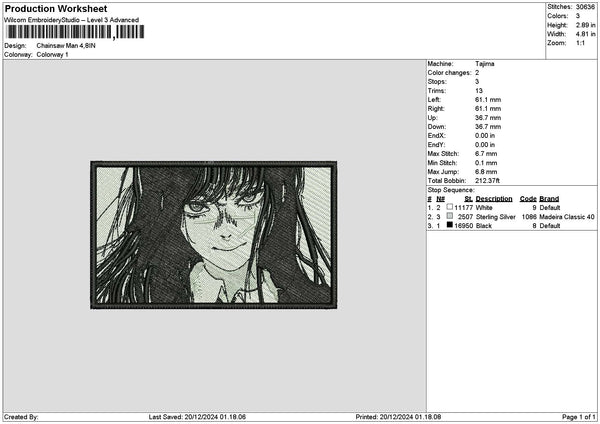This screenshot has width=600, height=424.
Task: Click the 'Description' column header
Action: (x=494, y=199)
